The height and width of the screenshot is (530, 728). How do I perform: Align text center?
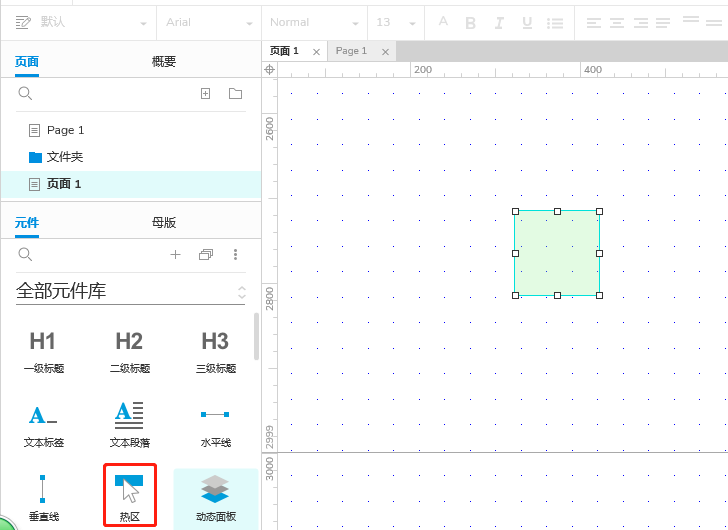coord(617,23)
